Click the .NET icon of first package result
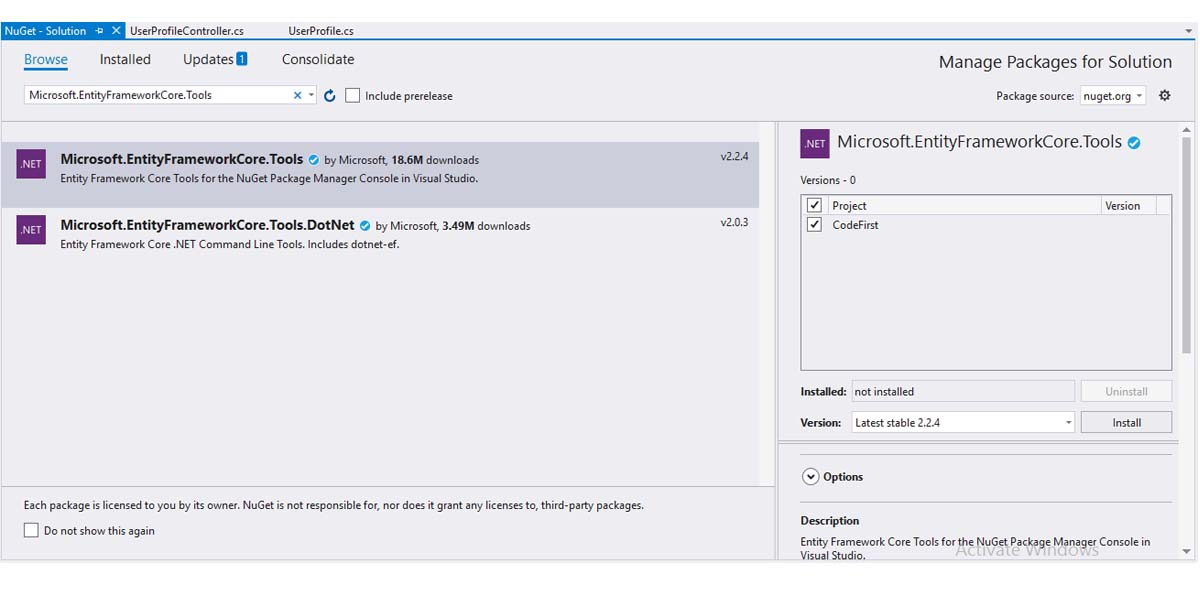 31,164
